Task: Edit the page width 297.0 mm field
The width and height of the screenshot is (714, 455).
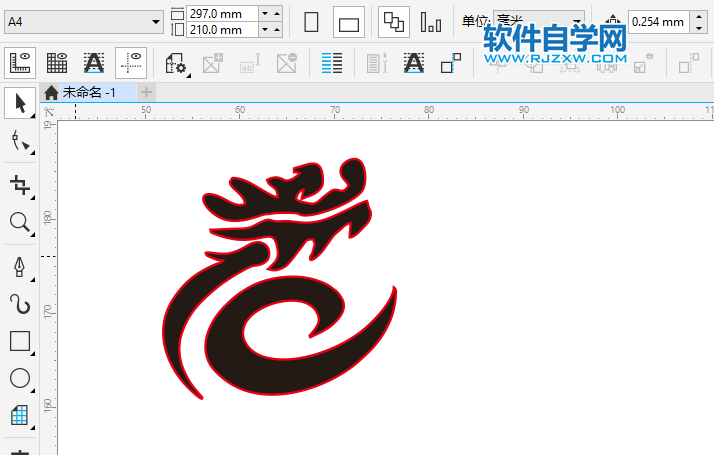Action: [222, 14]
